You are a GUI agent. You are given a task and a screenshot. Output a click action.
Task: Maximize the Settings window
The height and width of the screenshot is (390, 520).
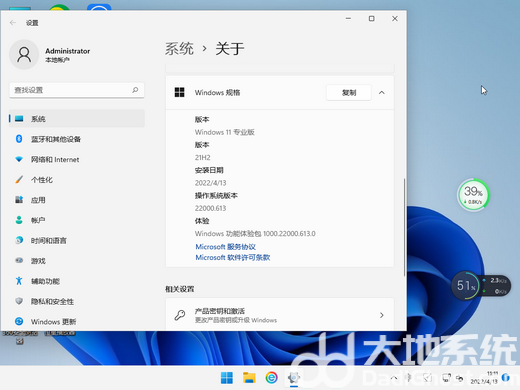click(x=372, y=19)
